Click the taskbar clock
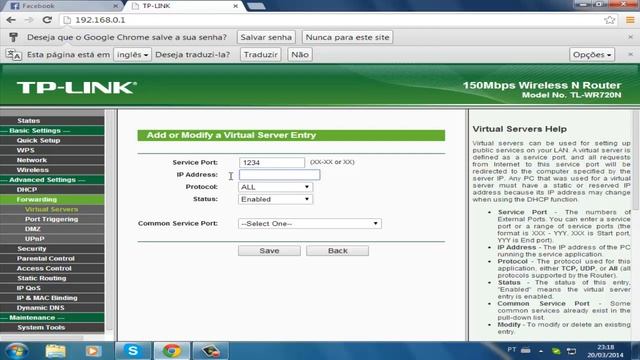This screenshot has width=640, height=360. pos(605,351)
